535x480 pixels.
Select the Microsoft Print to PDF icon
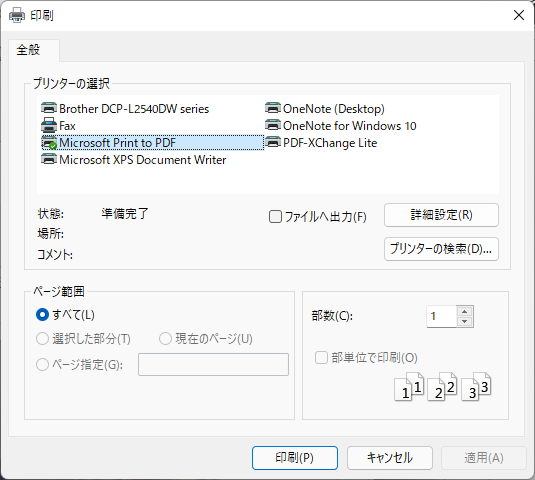pyautogui.click(x=49, y=143)
